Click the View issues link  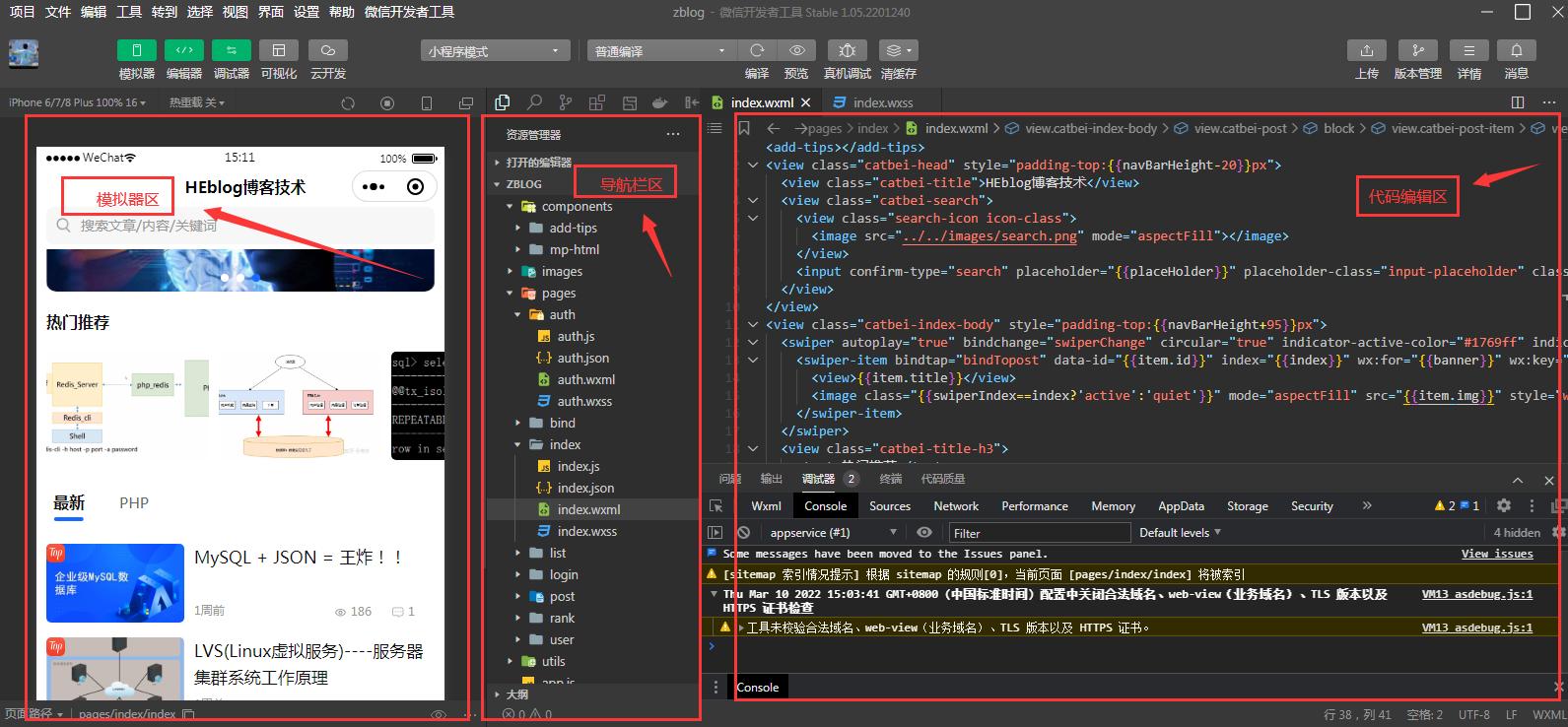1497,555
